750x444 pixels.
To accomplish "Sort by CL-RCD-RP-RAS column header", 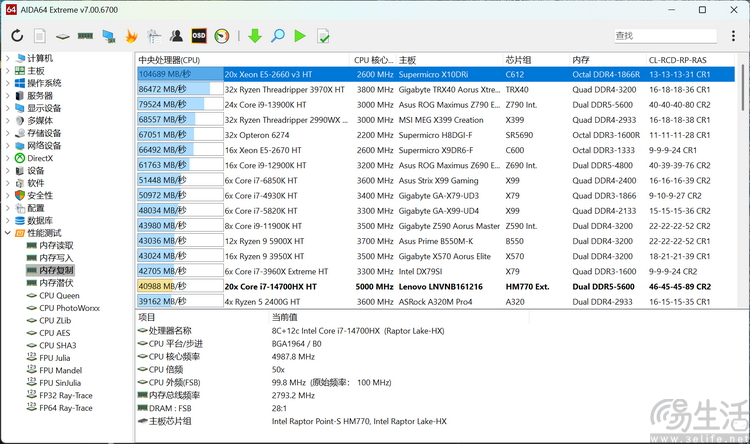I will 690,60.
